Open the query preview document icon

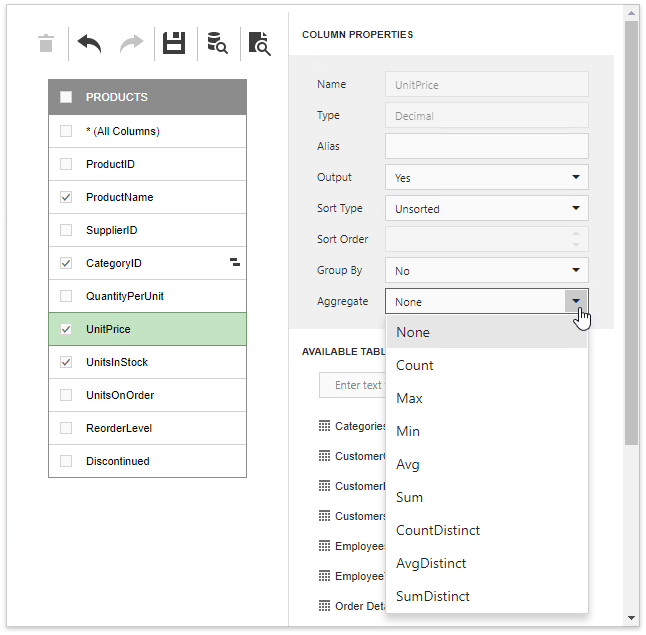(x=260, y=43)
